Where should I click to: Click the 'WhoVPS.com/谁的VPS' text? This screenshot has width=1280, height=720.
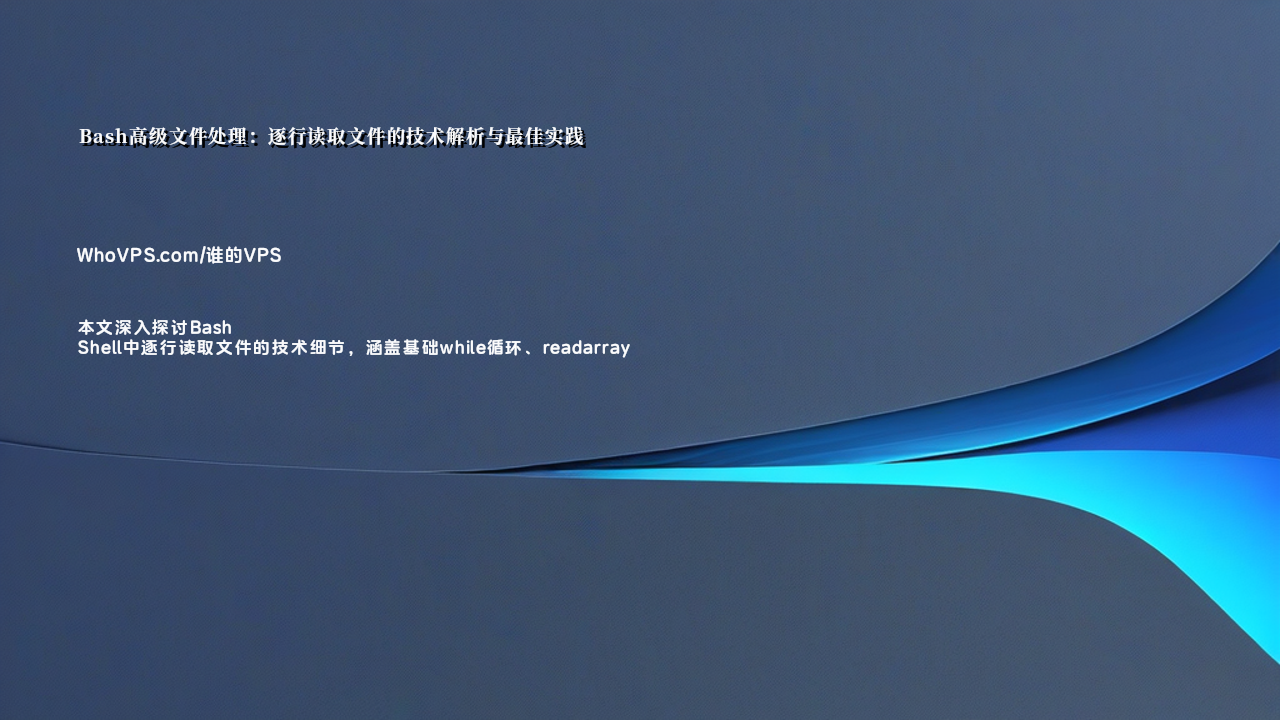click(x=179, y=256)
